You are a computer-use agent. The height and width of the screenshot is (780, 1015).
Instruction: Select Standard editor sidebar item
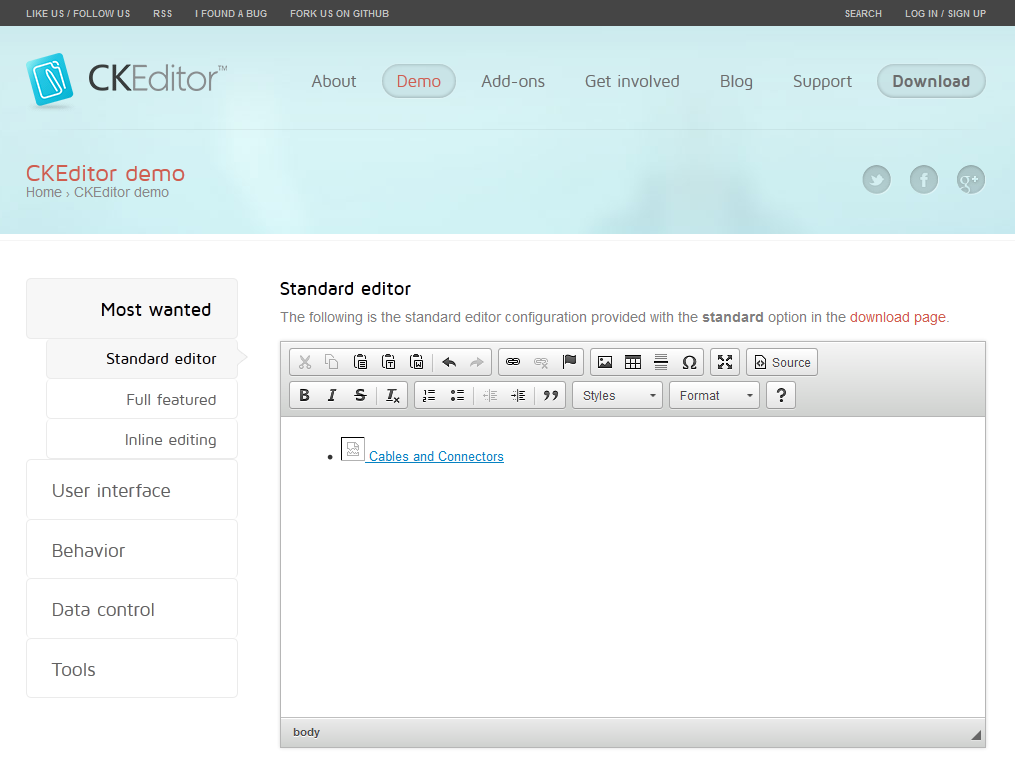pos(142,359)
